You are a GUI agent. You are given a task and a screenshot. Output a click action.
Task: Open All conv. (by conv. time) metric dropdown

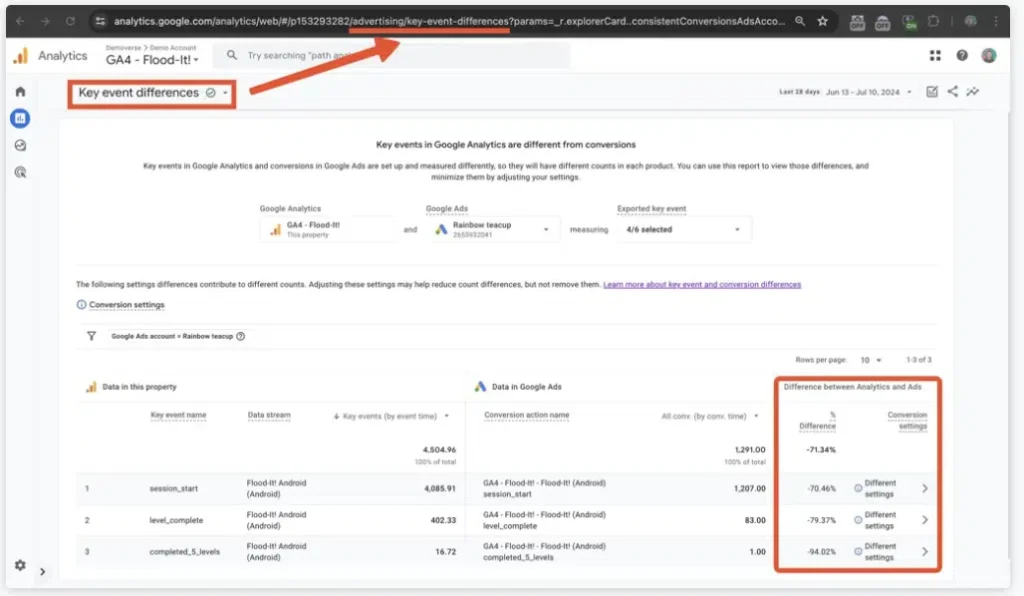coord(756,416)
